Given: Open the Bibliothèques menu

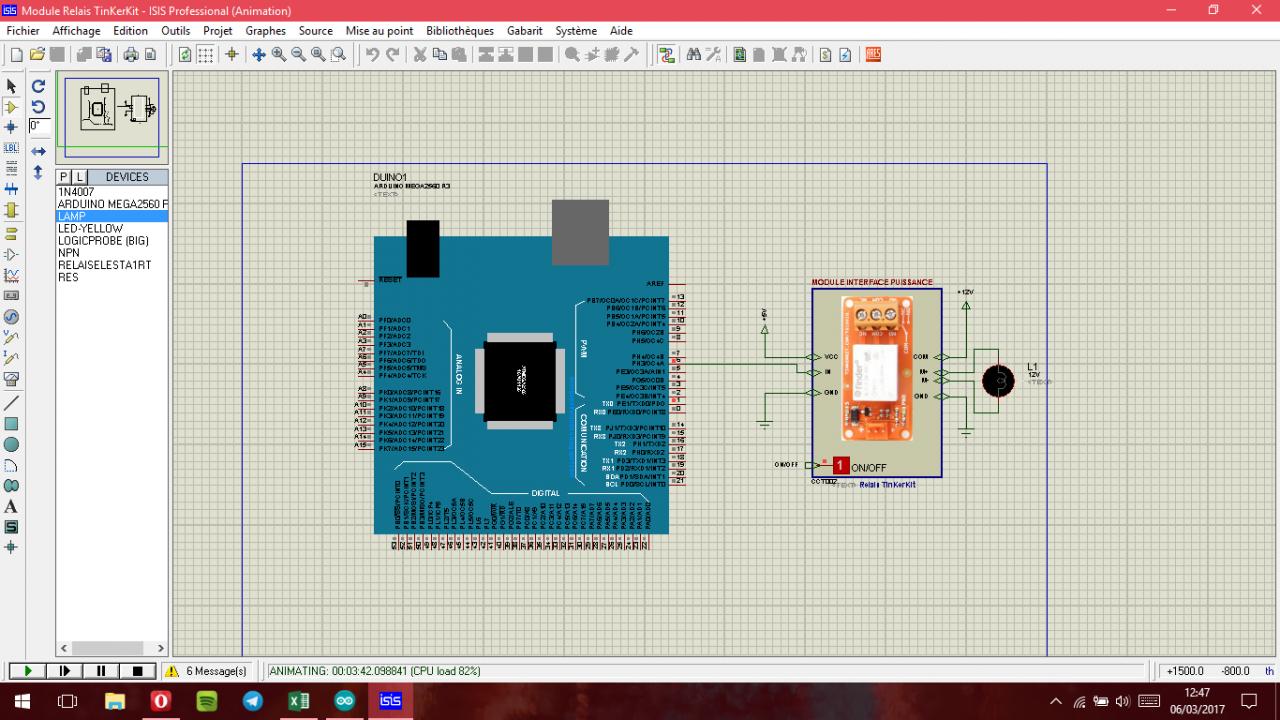Looking at the screenshot, I should point(459,31).
